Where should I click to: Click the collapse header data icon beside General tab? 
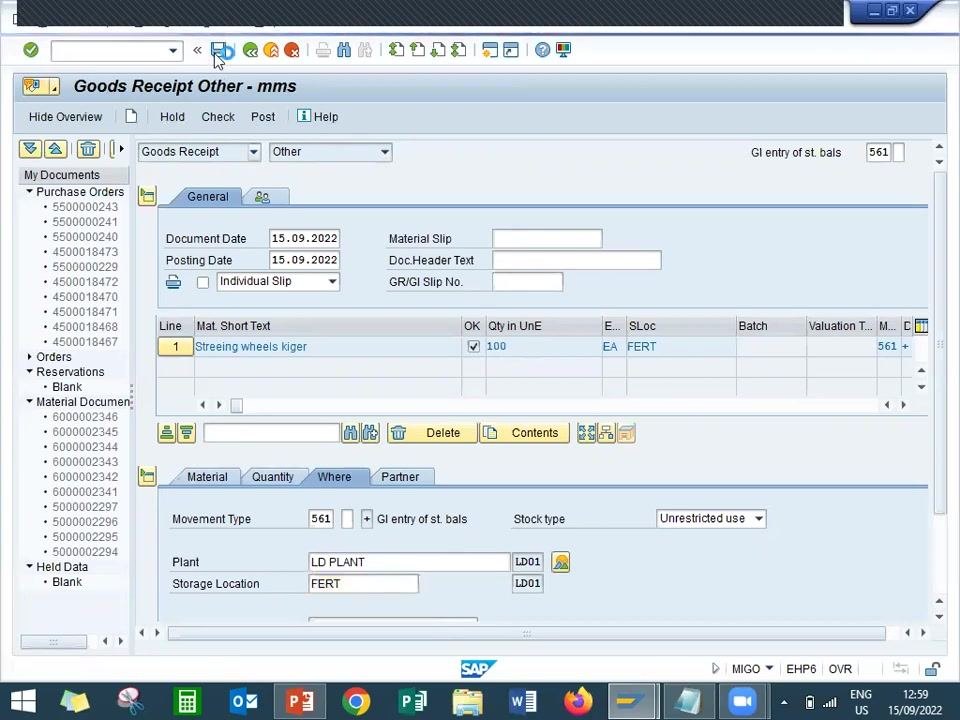(x=147, y=196)
